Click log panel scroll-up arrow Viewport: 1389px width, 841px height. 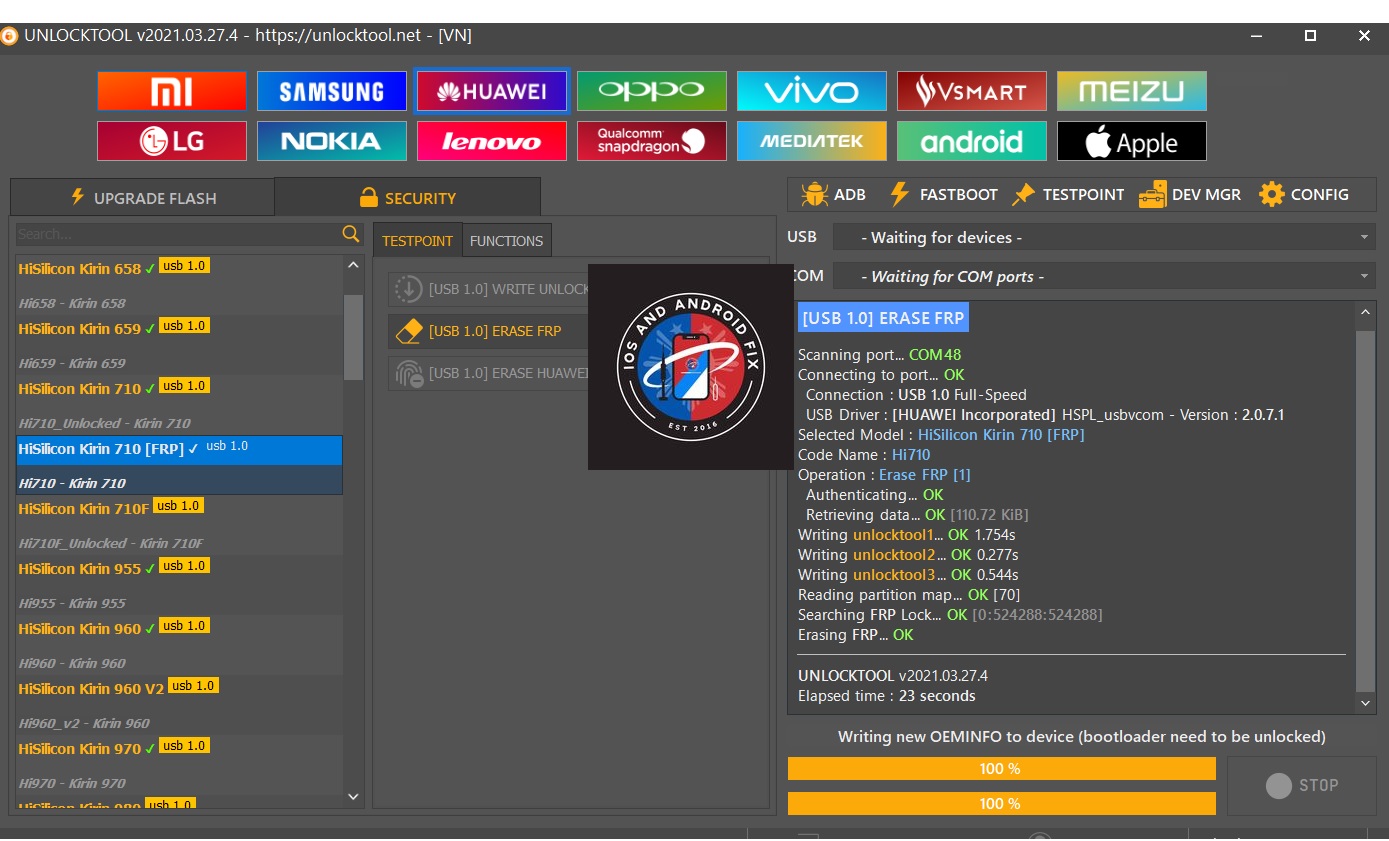1366,313
